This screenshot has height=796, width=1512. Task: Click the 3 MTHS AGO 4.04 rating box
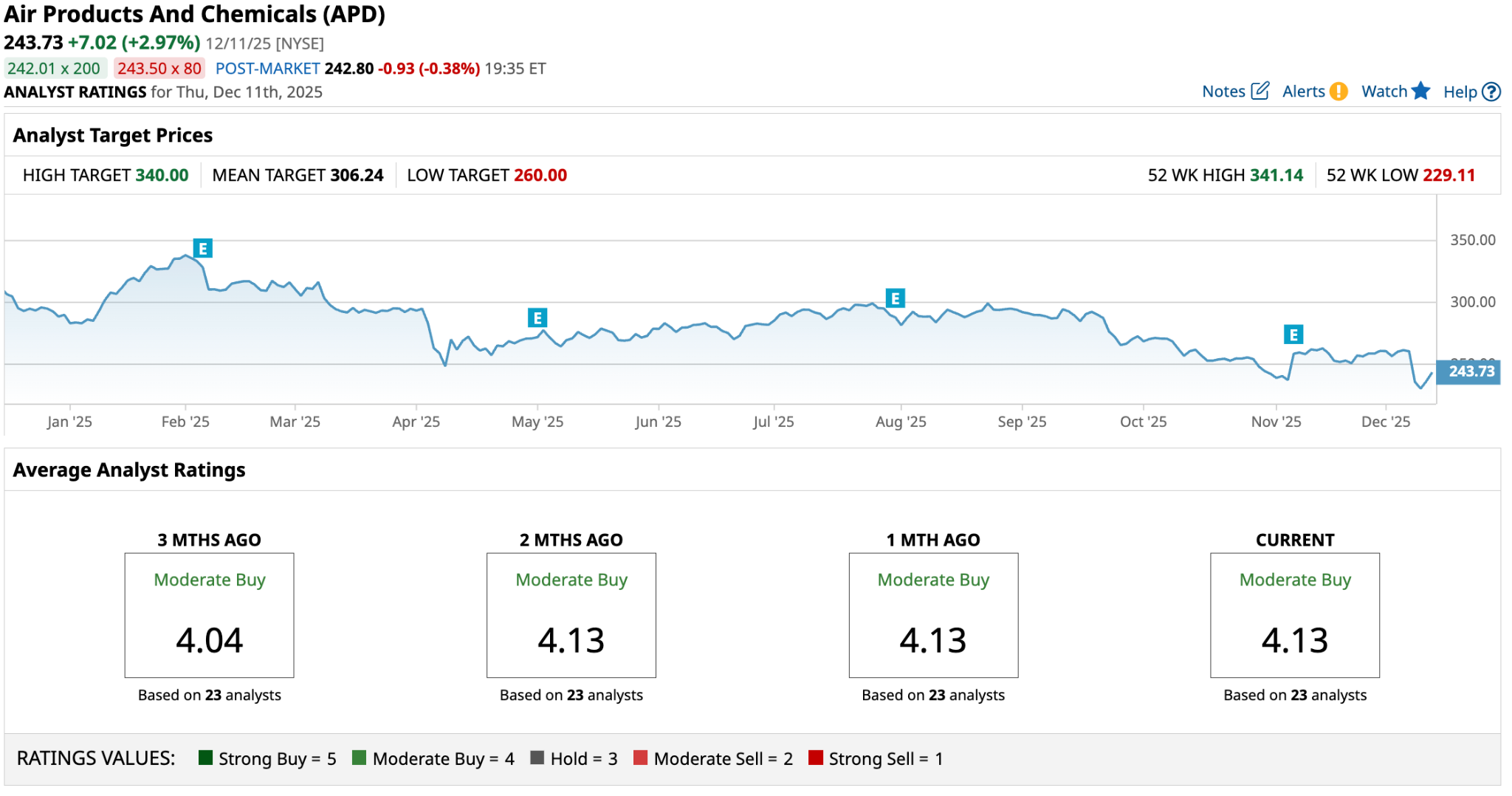point(209,615)
